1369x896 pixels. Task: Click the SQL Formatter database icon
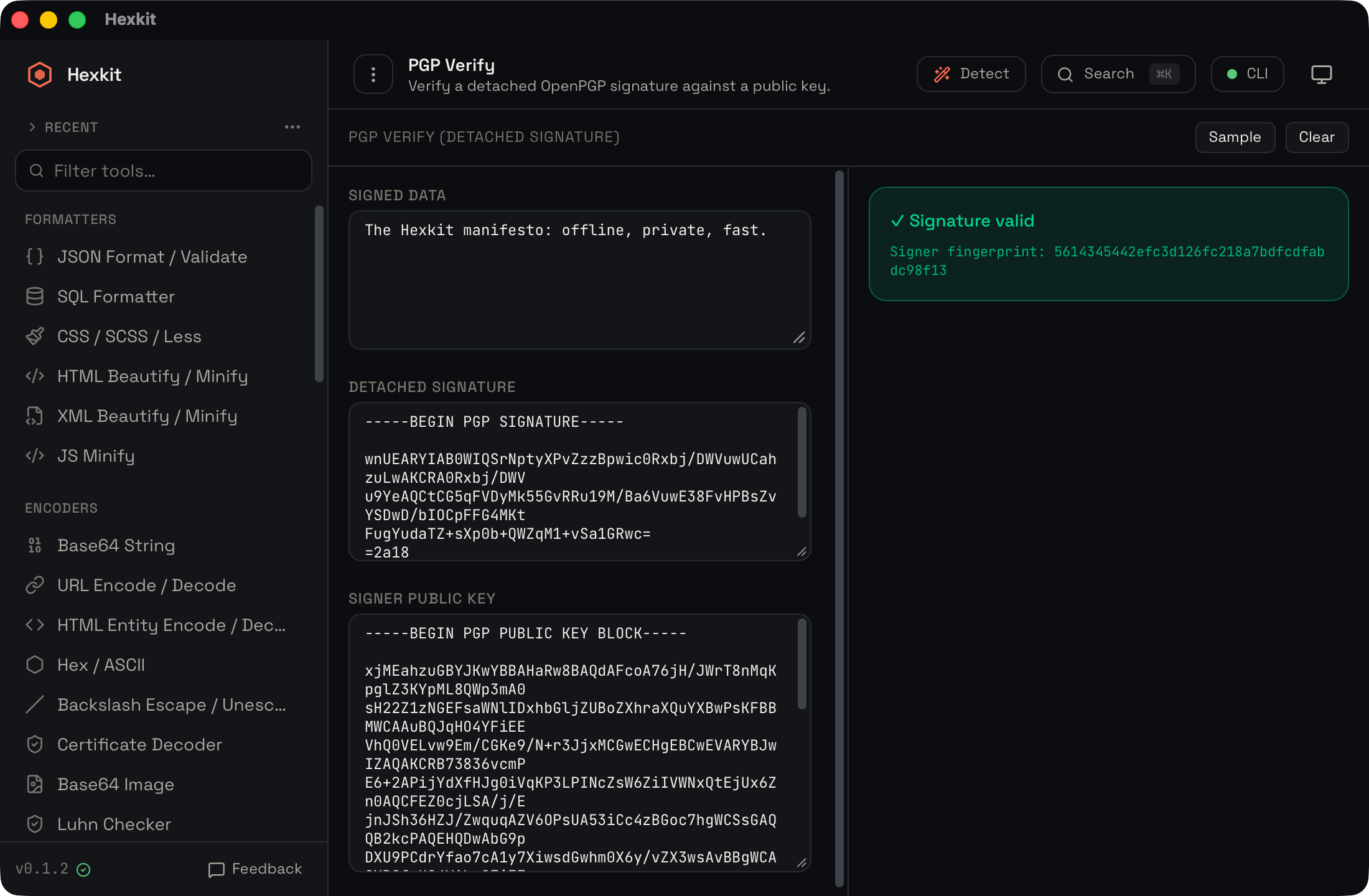pos(35,296)
